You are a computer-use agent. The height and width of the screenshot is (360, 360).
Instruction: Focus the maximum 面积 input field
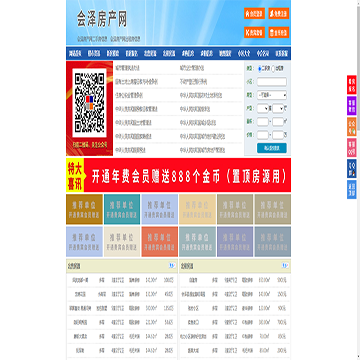pos(278,122)
